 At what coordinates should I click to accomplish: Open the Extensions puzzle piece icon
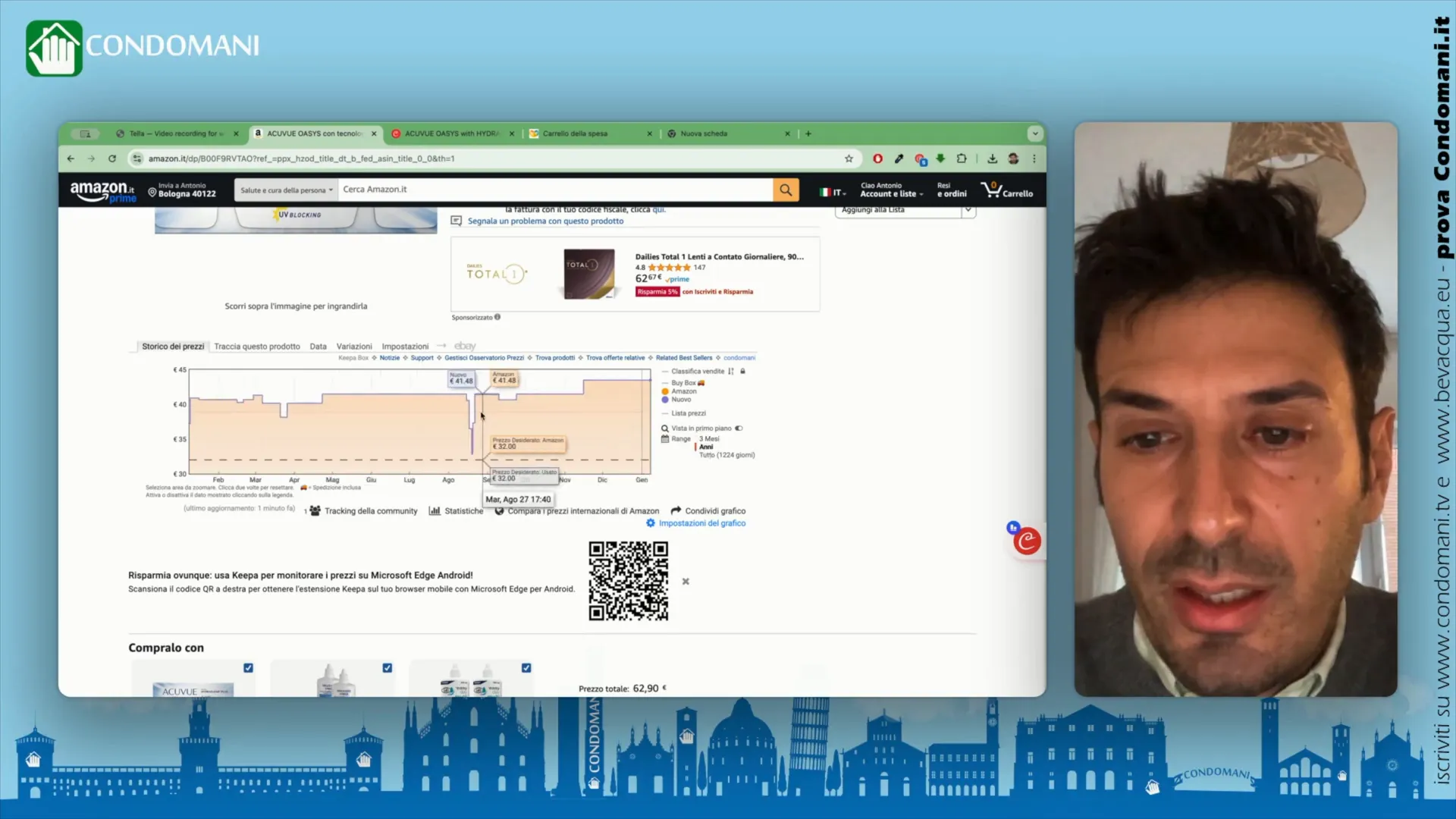pos(962,158)
